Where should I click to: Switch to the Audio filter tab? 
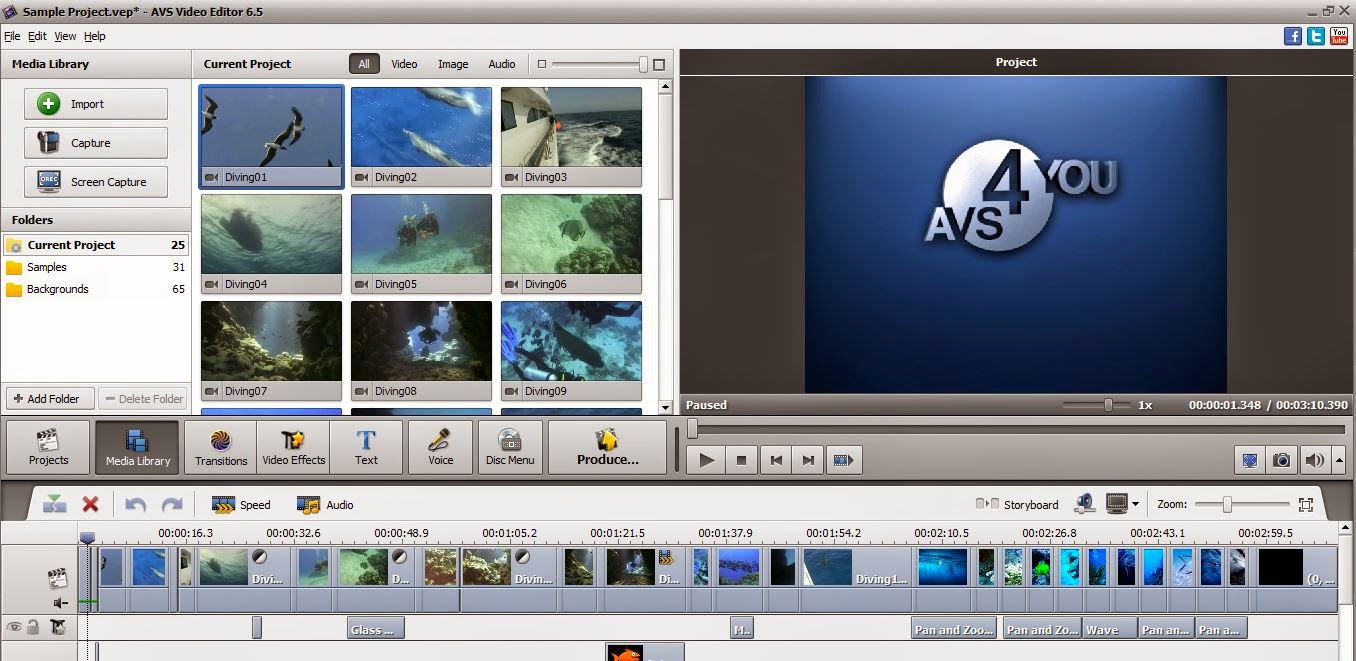click(x=502, y=63)
